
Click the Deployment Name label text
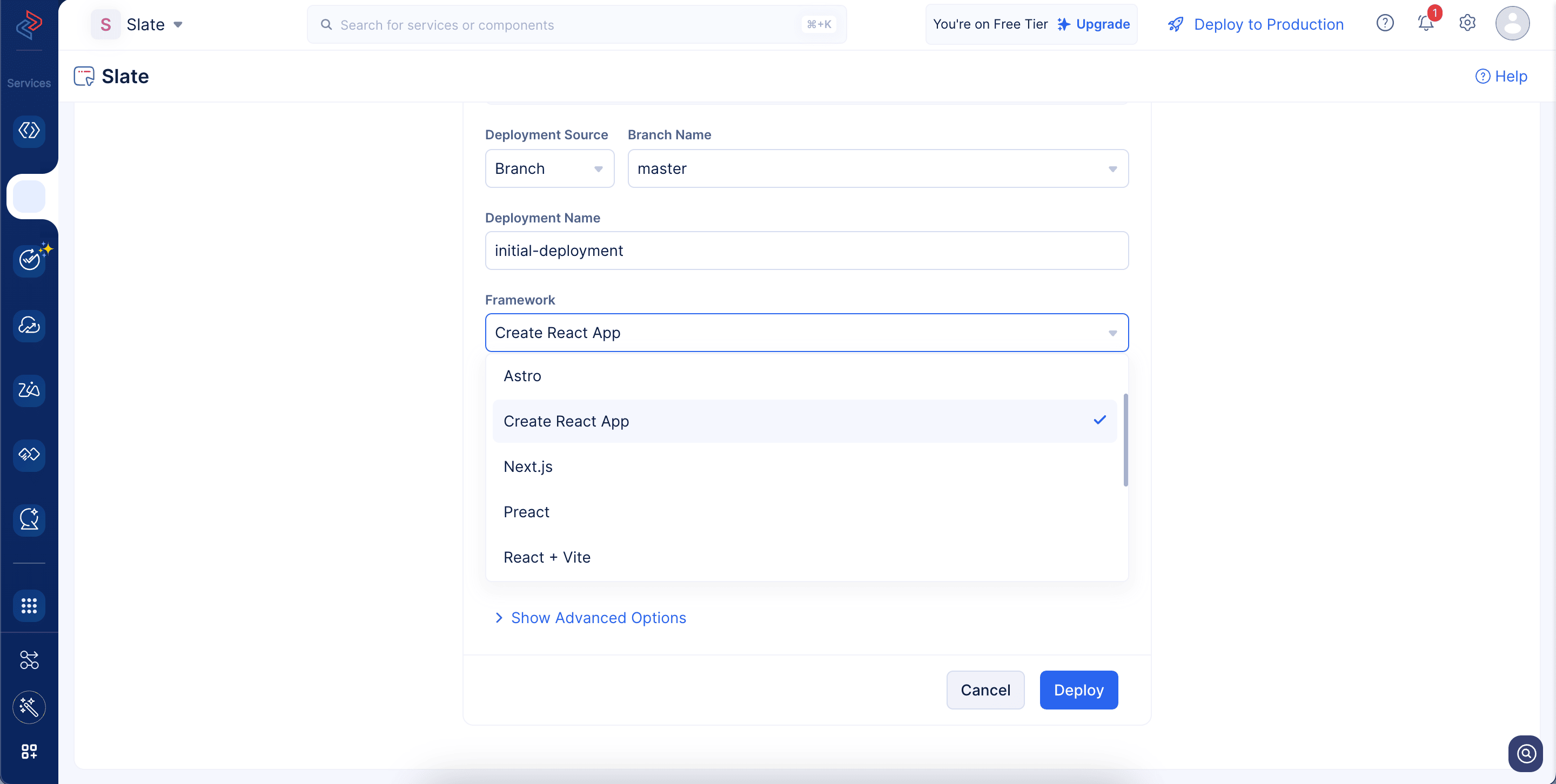[542, 218]
